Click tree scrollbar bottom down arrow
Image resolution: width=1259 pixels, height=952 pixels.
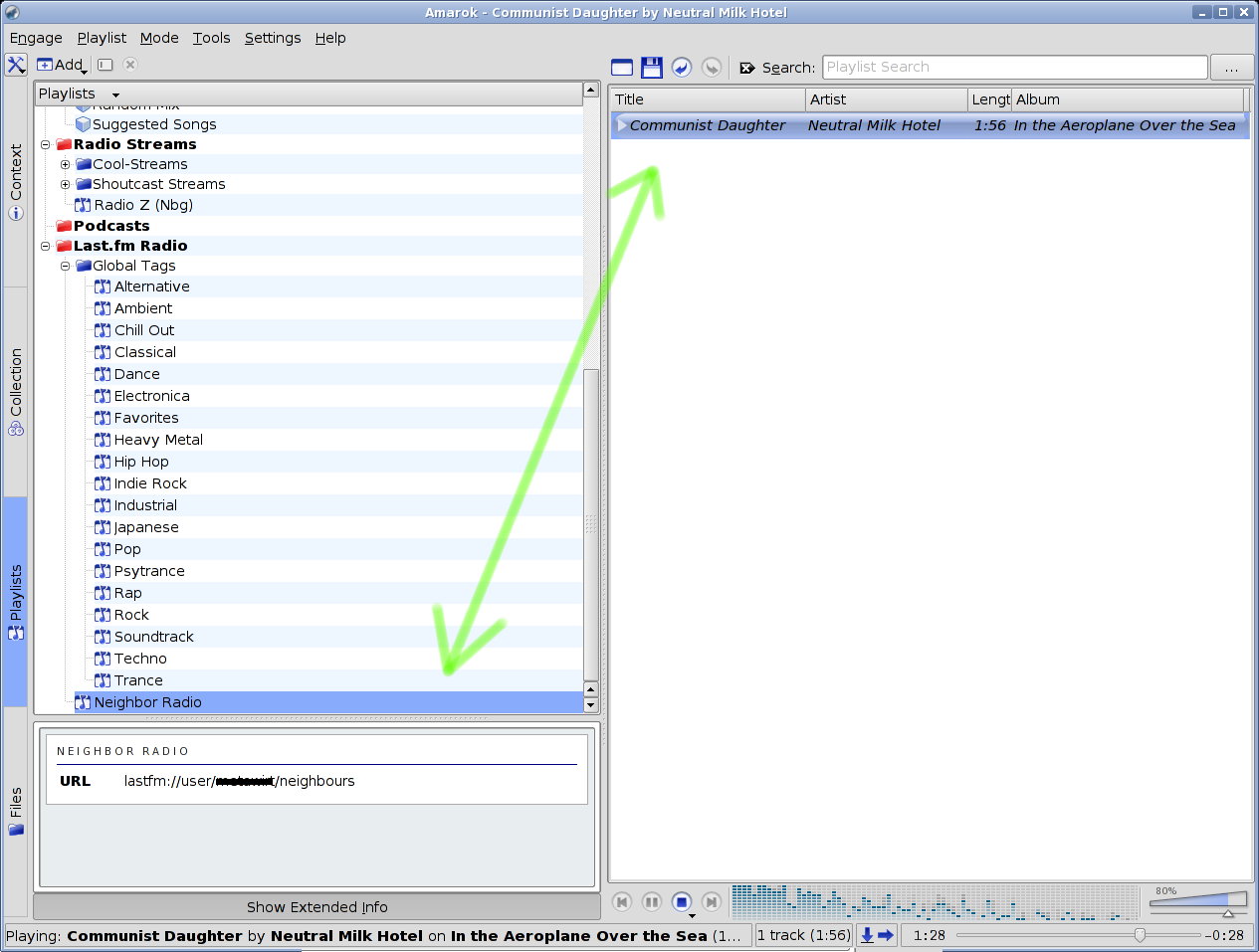click(591, 705)
